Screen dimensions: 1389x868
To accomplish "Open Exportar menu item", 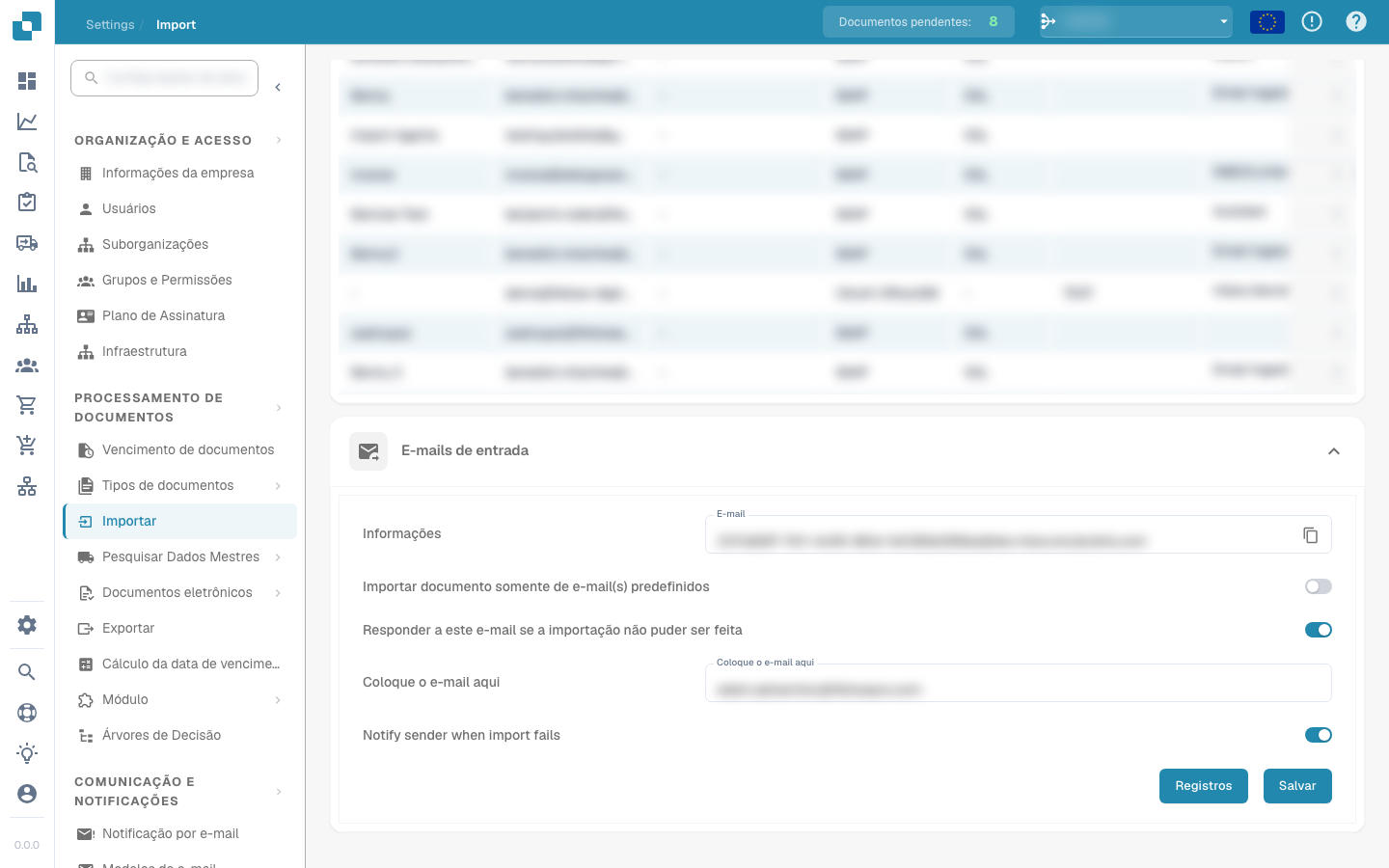I will 179,629.
